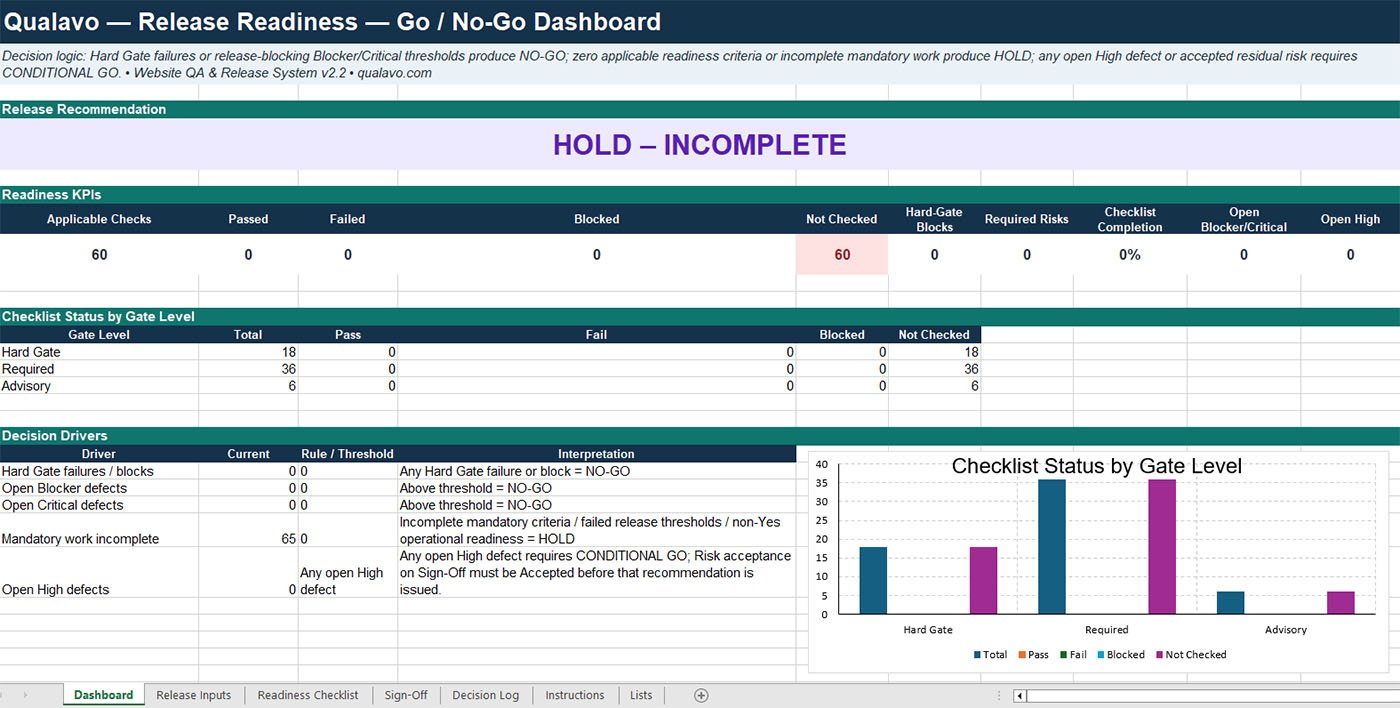Select the Gate Level column header

99,335
